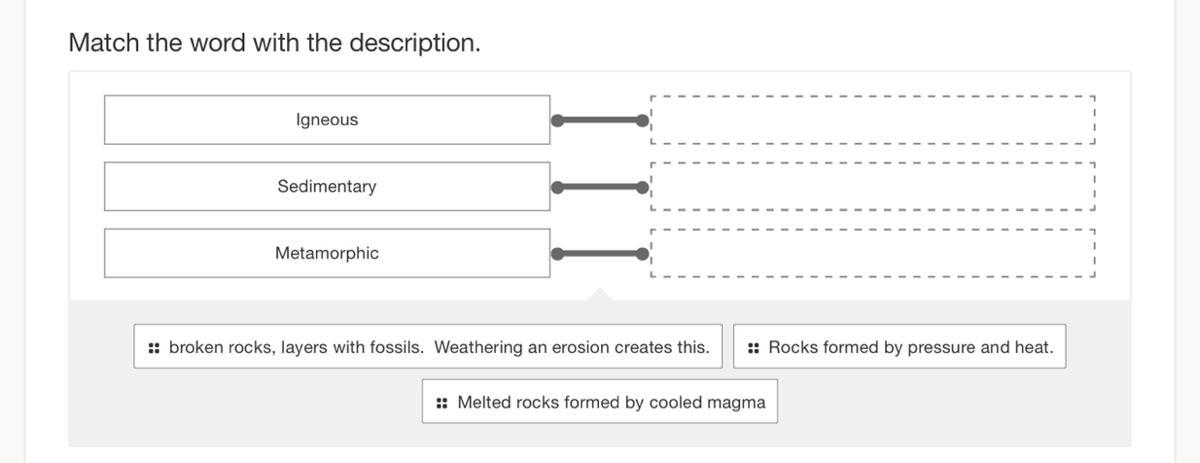Select the Sedimentary word box
Viewport: 1200px width, 463px height.
(x=327, y=187)
